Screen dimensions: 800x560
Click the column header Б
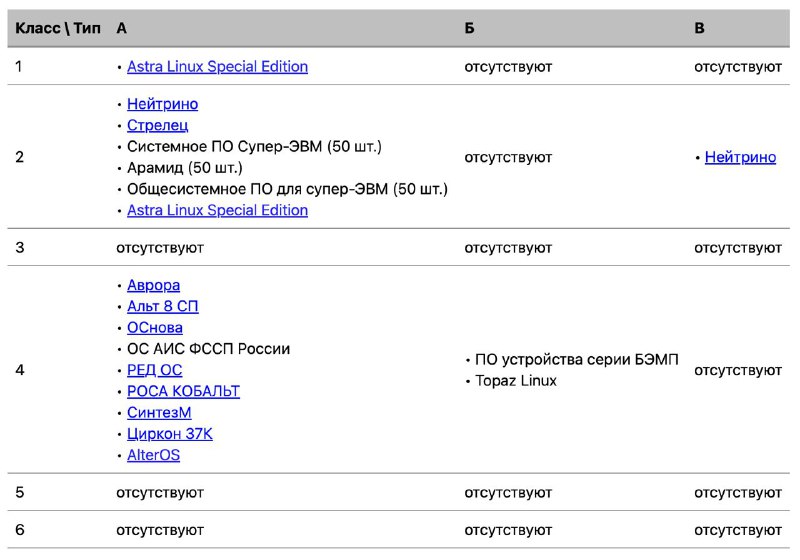coord(469,28)
